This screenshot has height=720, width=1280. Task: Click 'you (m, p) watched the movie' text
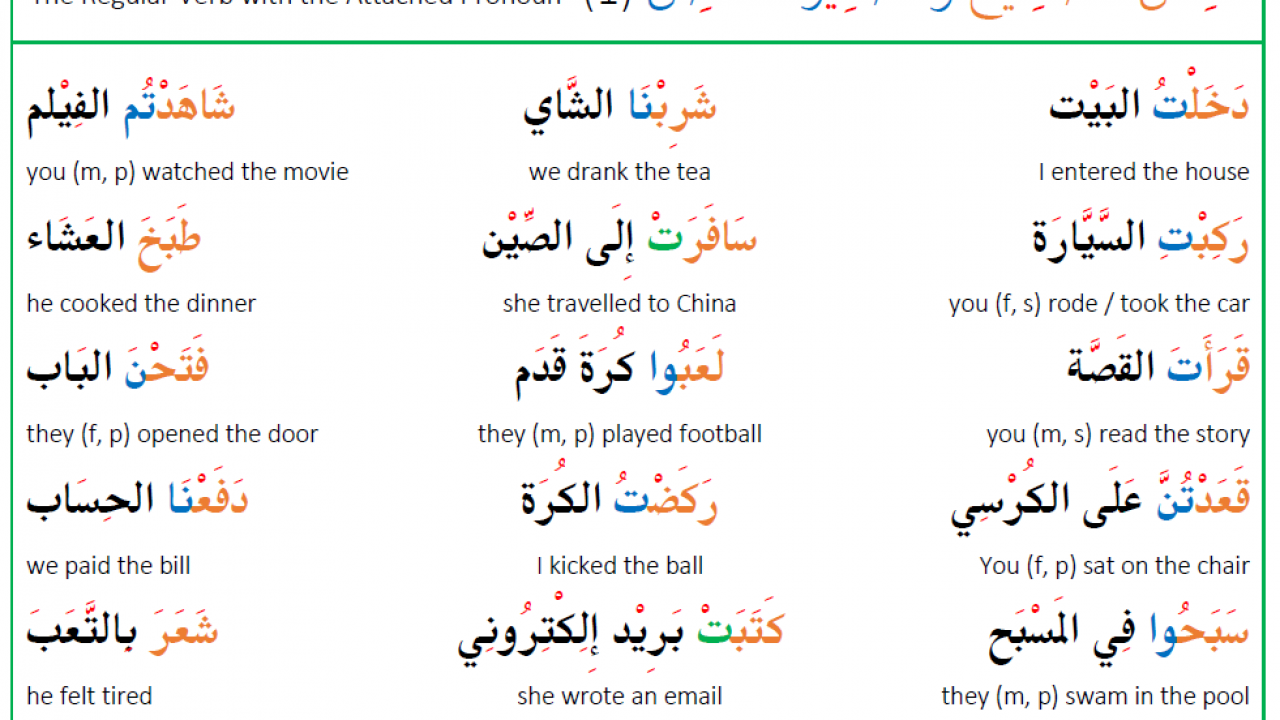coord(188,172)
